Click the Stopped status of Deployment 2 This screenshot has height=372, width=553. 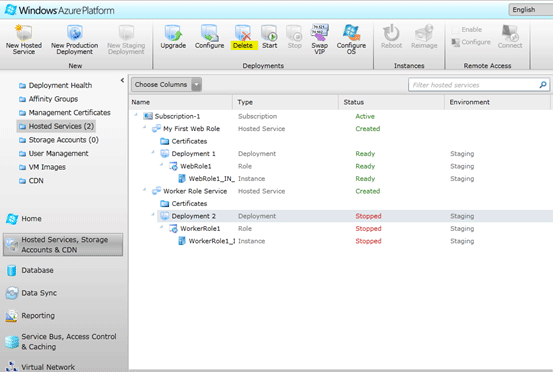point(368,216)
